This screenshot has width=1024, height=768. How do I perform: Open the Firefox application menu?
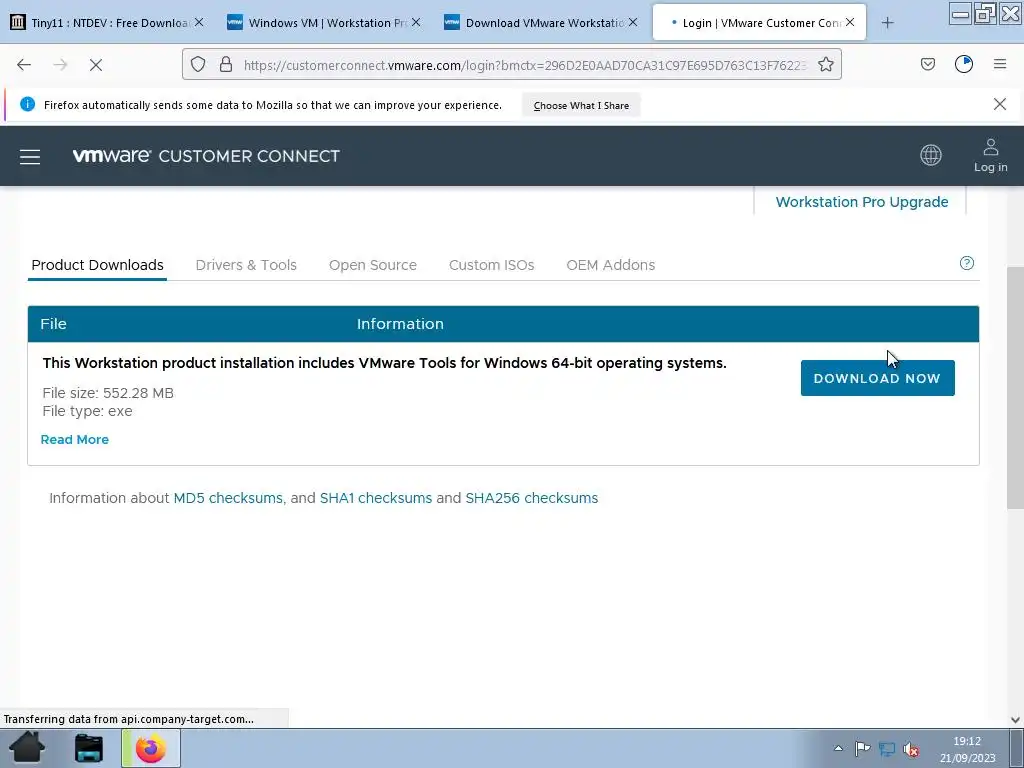[1000, 64]
